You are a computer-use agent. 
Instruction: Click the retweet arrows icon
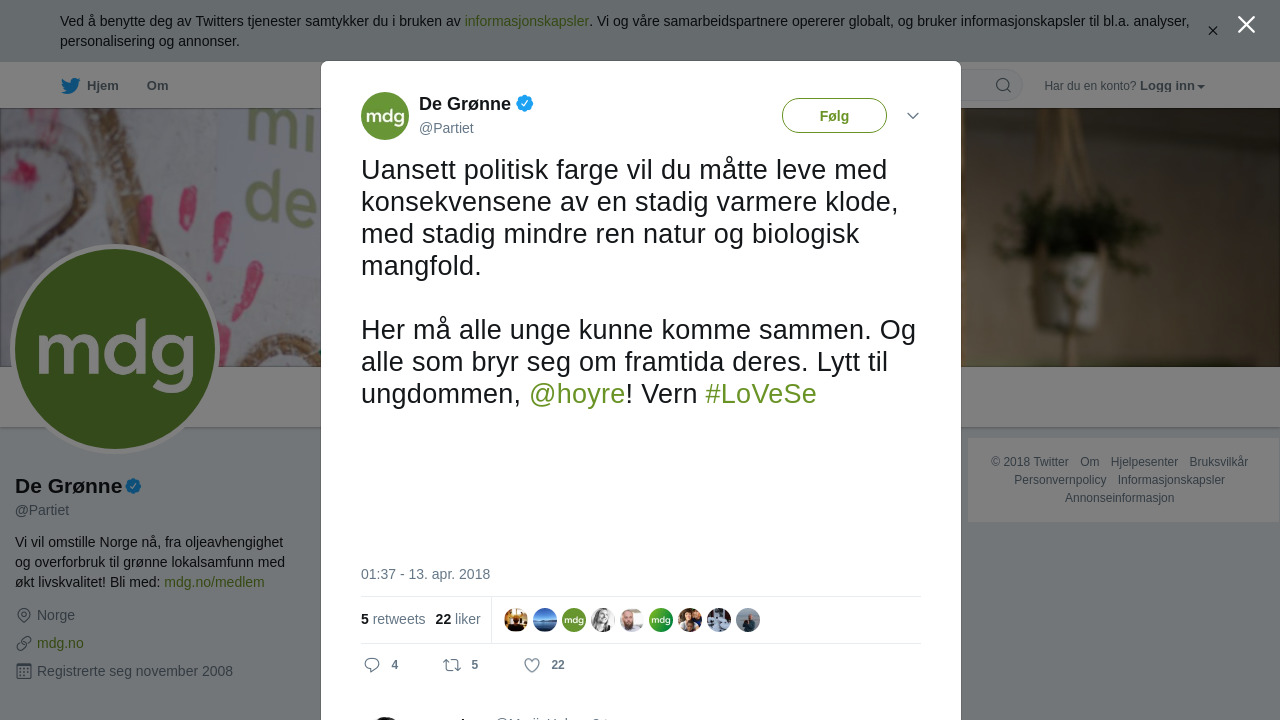point(452,665)
